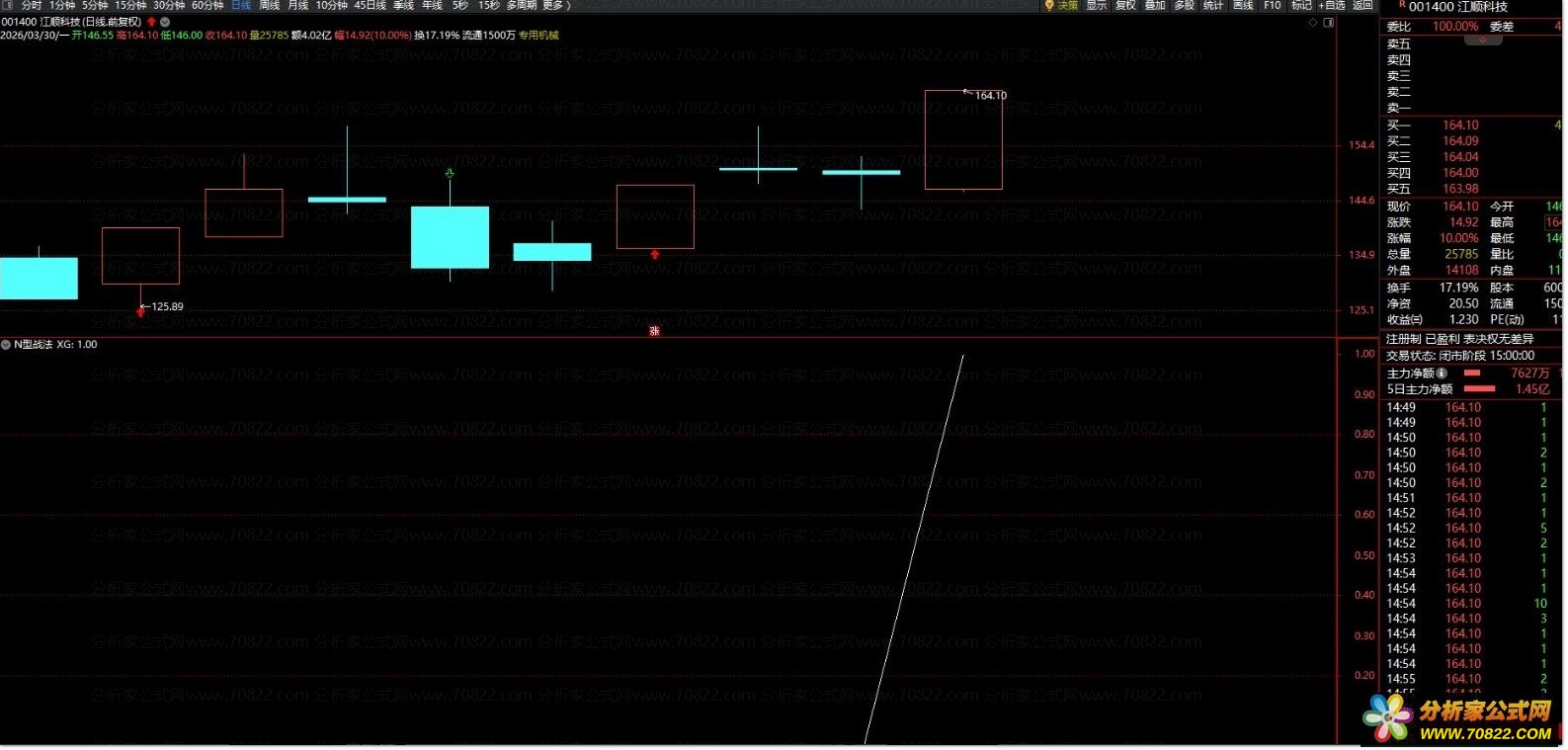Click the red up arrow beside stock name
The height and width of the screenshot is (750, 1568).
pyautogui.click(x=151, y=22)
